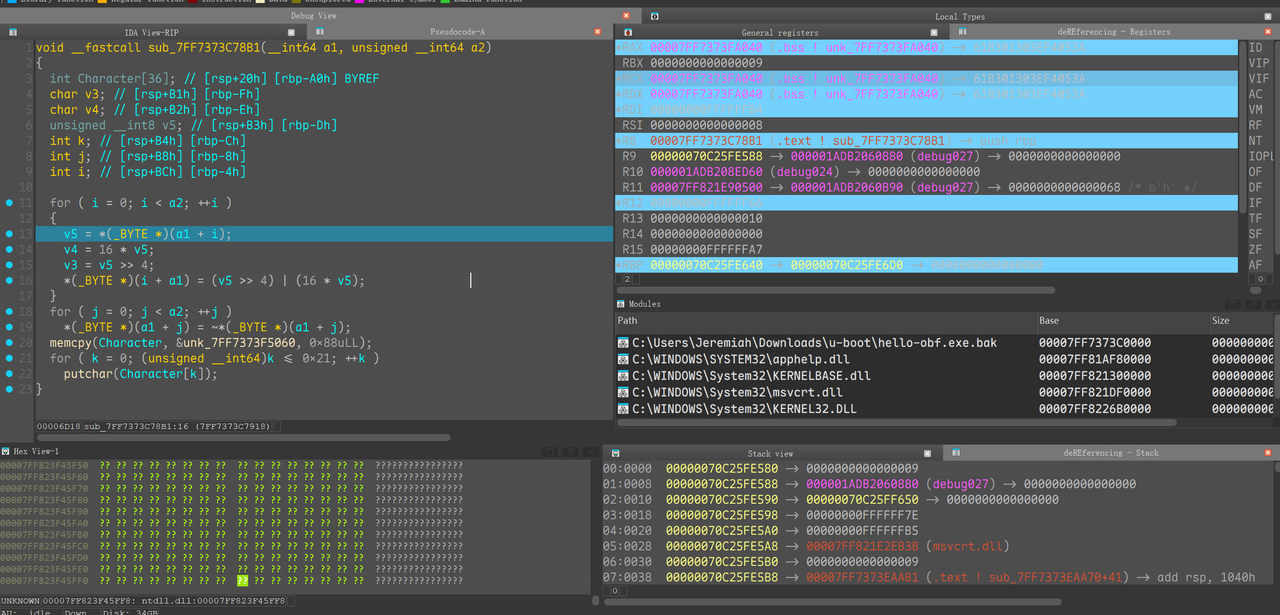The height and width of the screenshot is (615, 1280).
Task: Close the IDA View-RIP tab
Action: click(x=291, y=33)
